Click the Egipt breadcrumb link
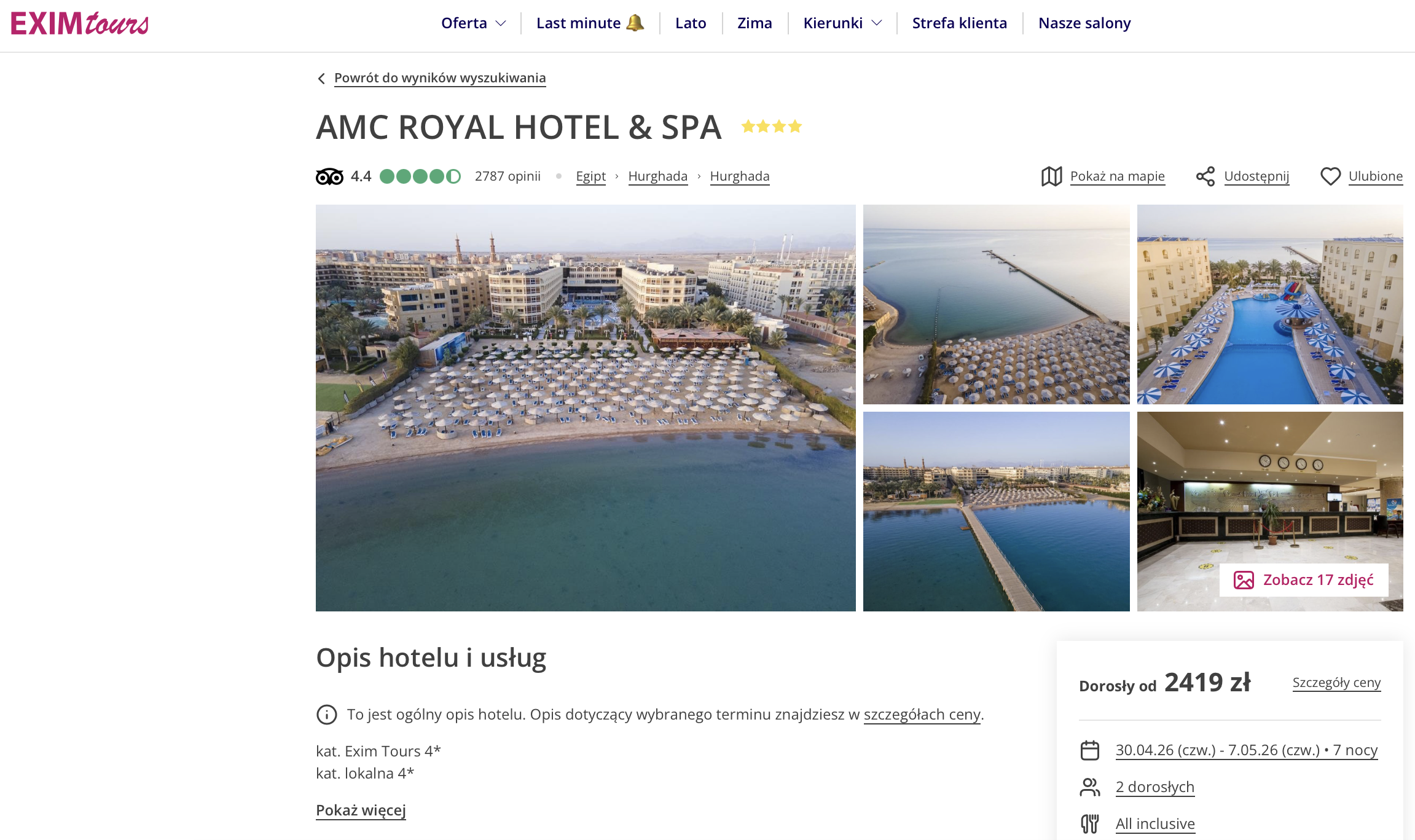1415x840 pixels. (590, 176)
